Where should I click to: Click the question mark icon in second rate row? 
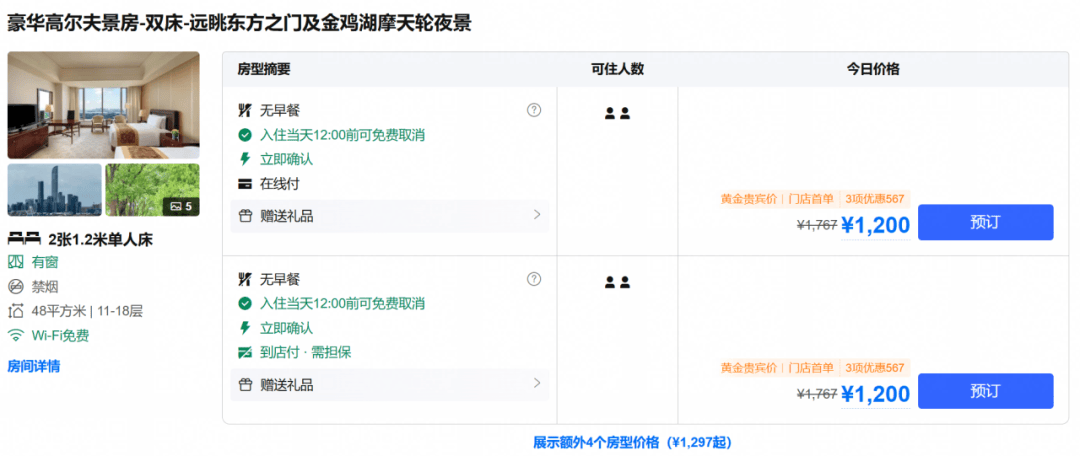coord(534,279)
